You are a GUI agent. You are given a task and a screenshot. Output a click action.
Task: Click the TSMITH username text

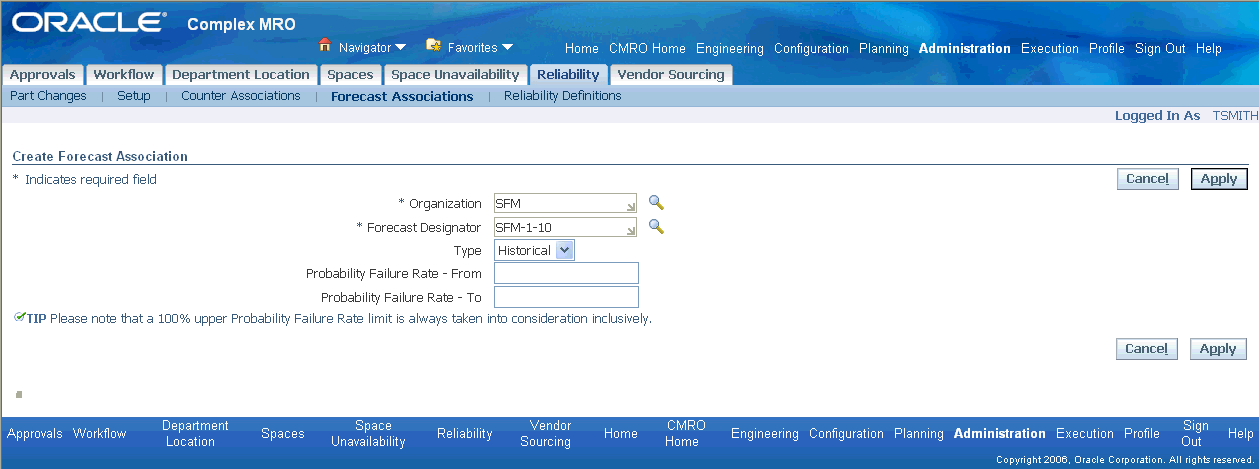click(1235, 116)
